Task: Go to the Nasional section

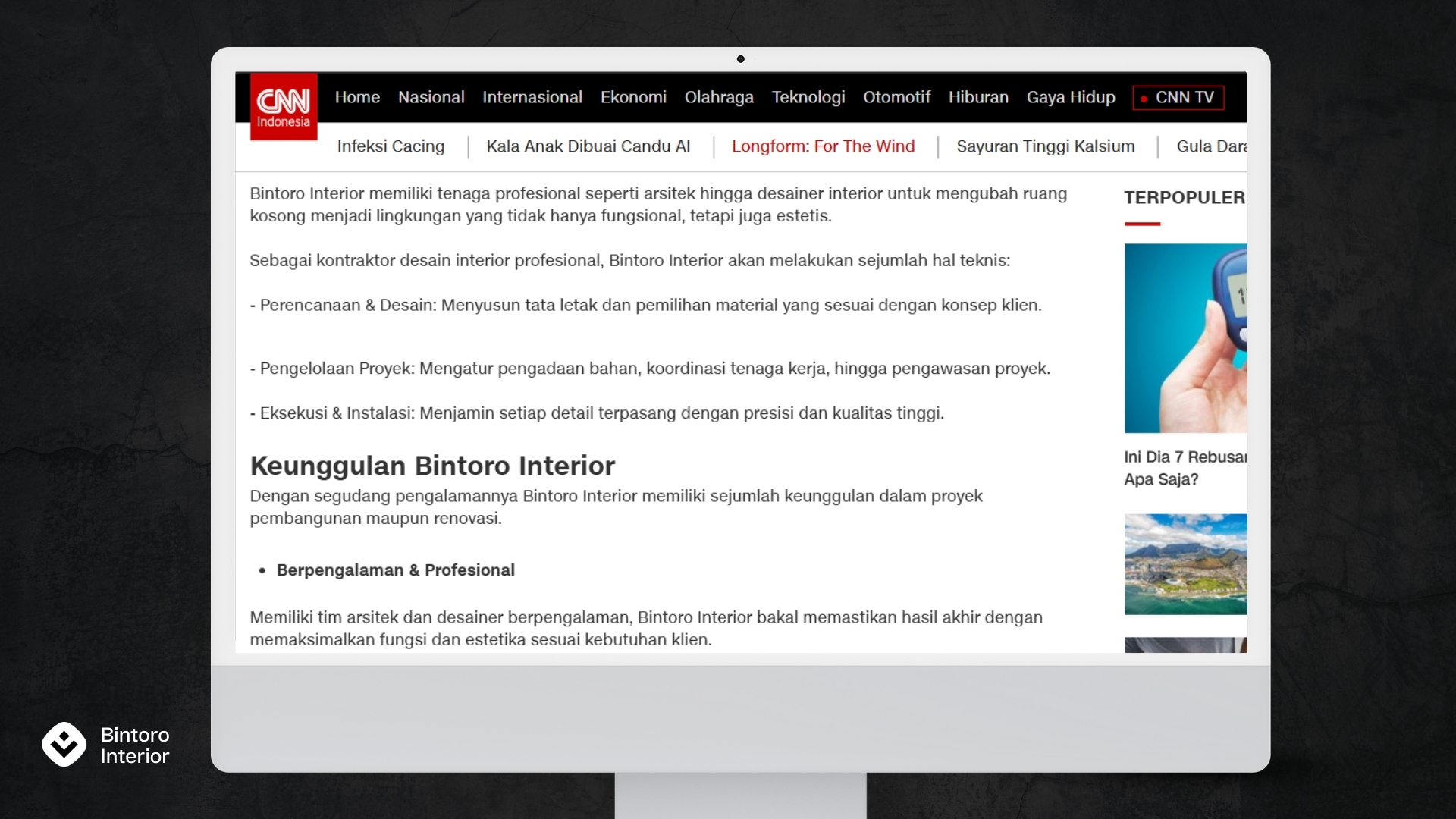Action: pos(431,98)
